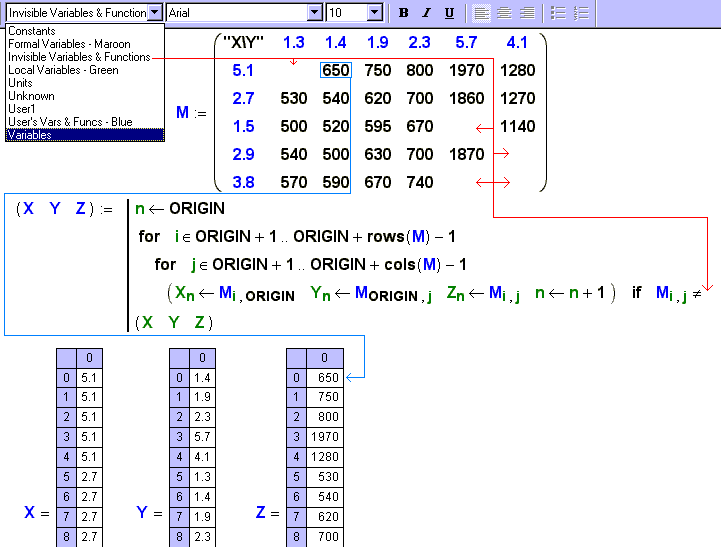Screen dimensions: 721x547
Task: Select User's Vars & Funcs - Blue style
Action: 85,122
